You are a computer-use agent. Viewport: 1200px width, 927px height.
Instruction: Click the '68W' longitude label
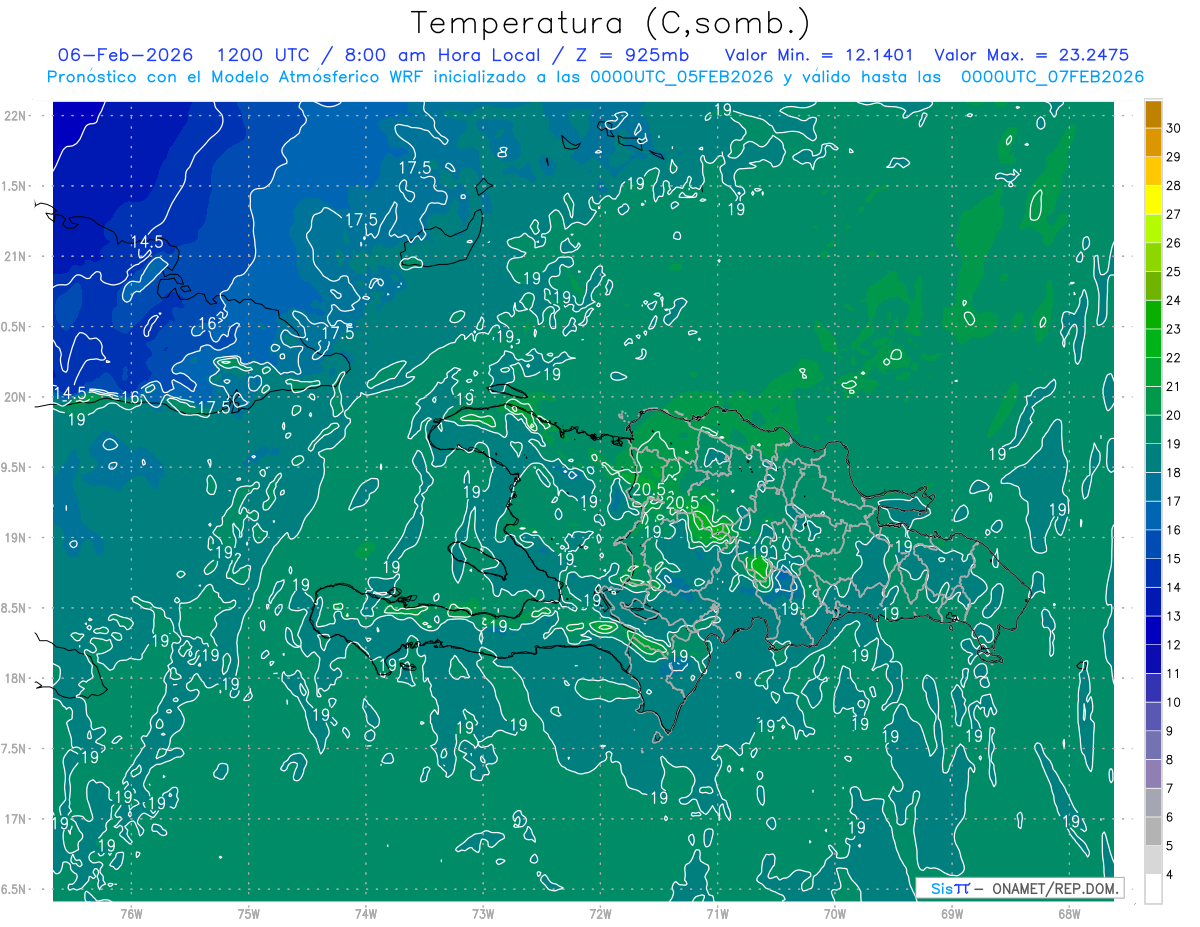(1069, 913)
